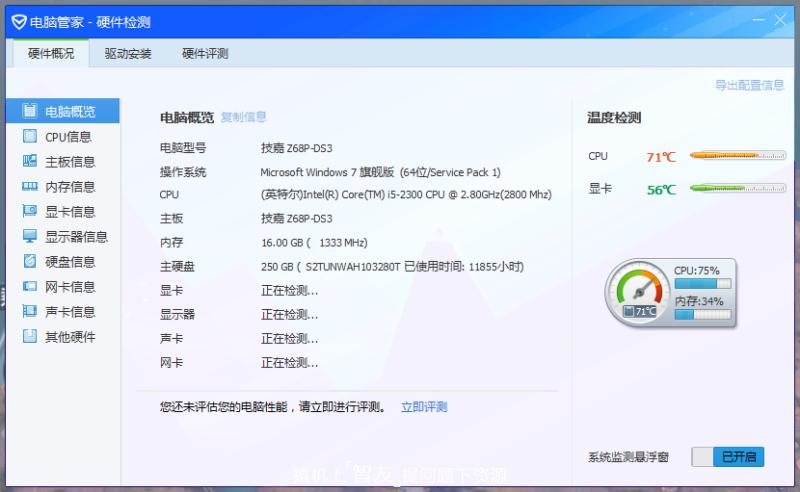Select 声卡信息 label in the sidebar
The width and height of the screenshot is (800, 492).
click(70, 312)
